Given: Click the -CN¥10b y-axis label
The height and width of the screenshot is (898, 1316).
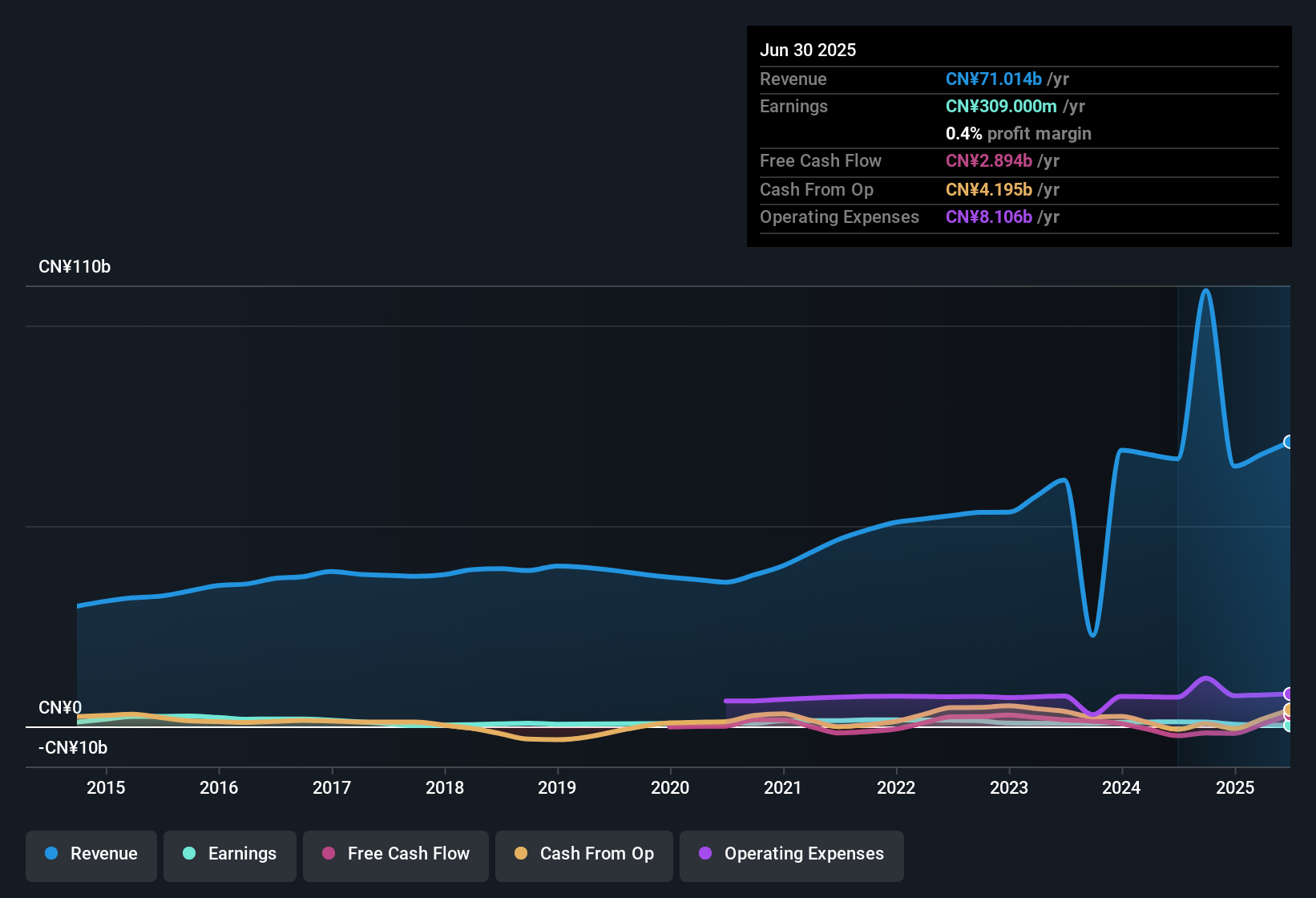Looking at the screenshot, I should (73, 748).
